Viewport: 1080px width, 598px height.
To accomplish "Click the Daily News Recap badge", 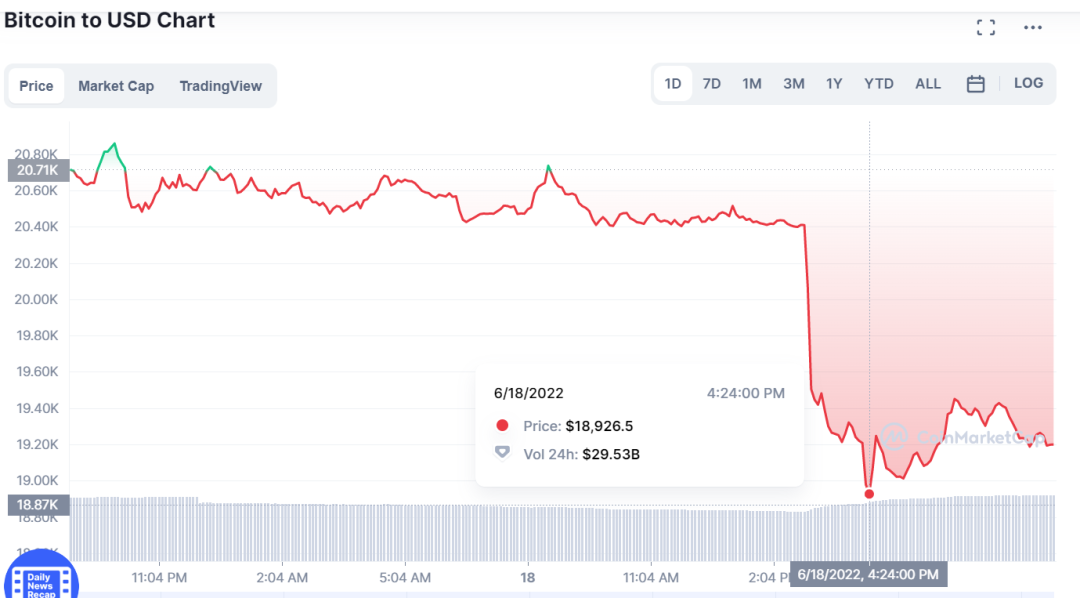I will coord(40,580).
